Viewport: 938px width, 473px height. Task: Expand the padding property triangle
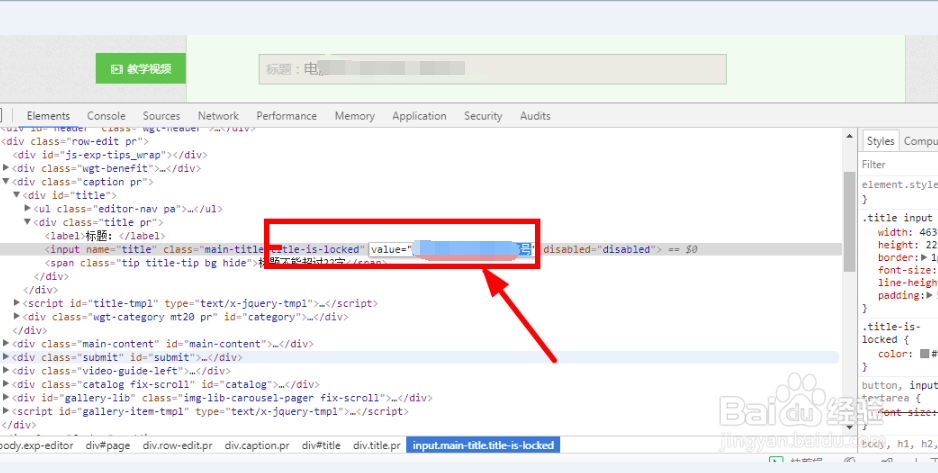930,295
